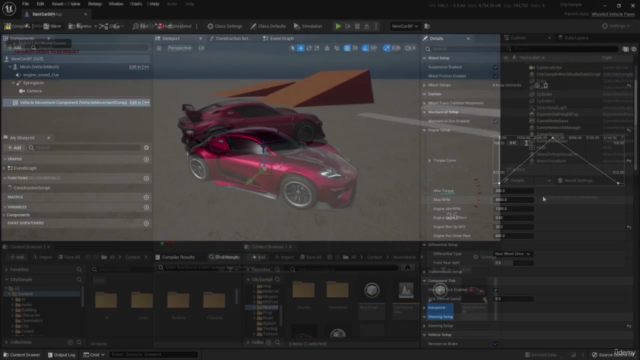Open the Content Drawer from status bar

tap(22, 355)
